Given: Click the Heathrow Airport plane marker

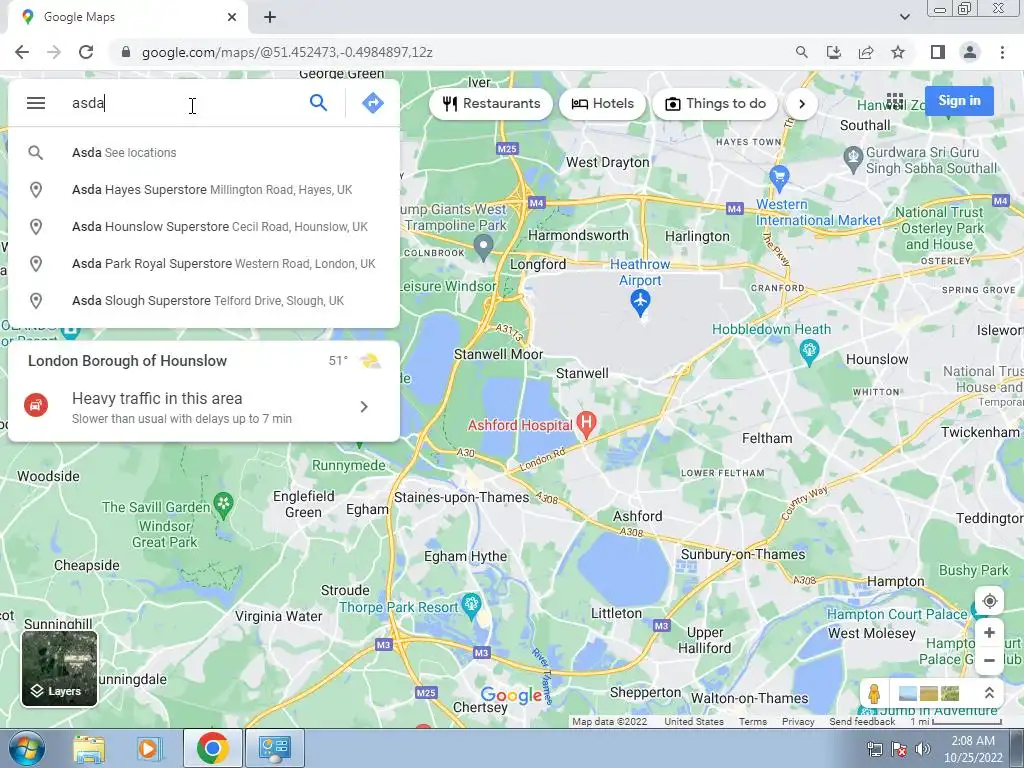Looking at the screenshot, I should (x=640, y=302).
